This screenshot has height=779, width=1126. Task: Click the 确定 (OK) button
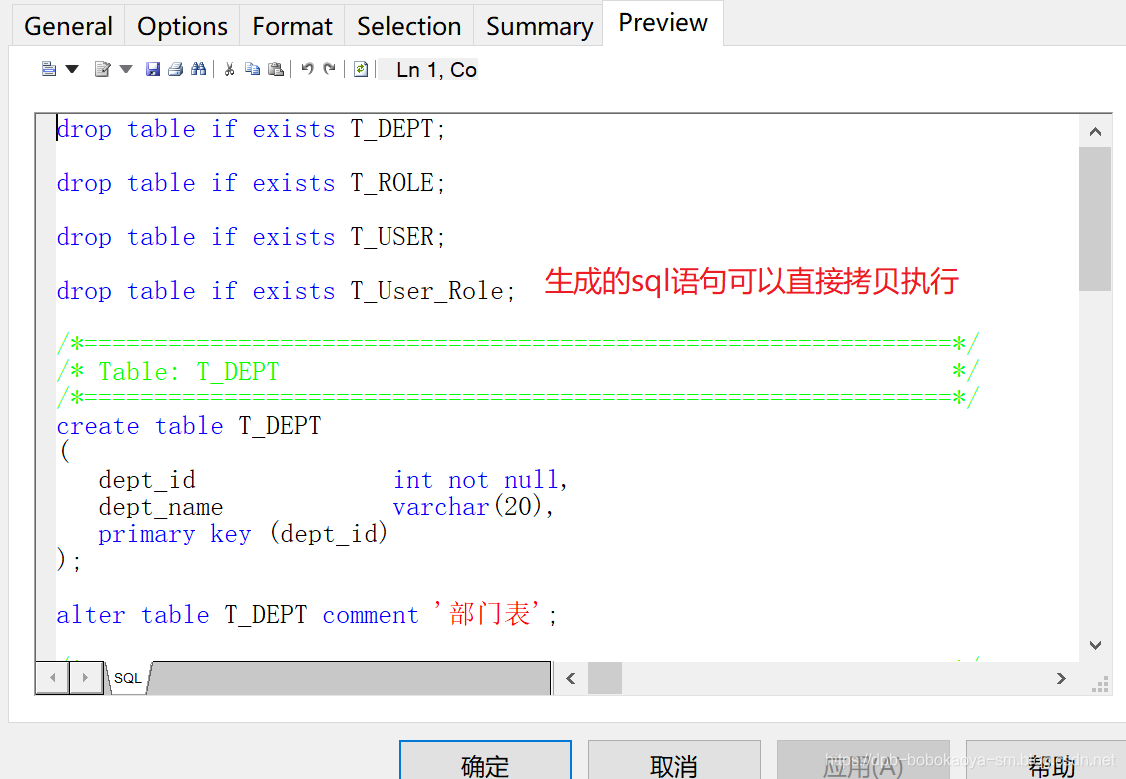[x=485, y=760]
